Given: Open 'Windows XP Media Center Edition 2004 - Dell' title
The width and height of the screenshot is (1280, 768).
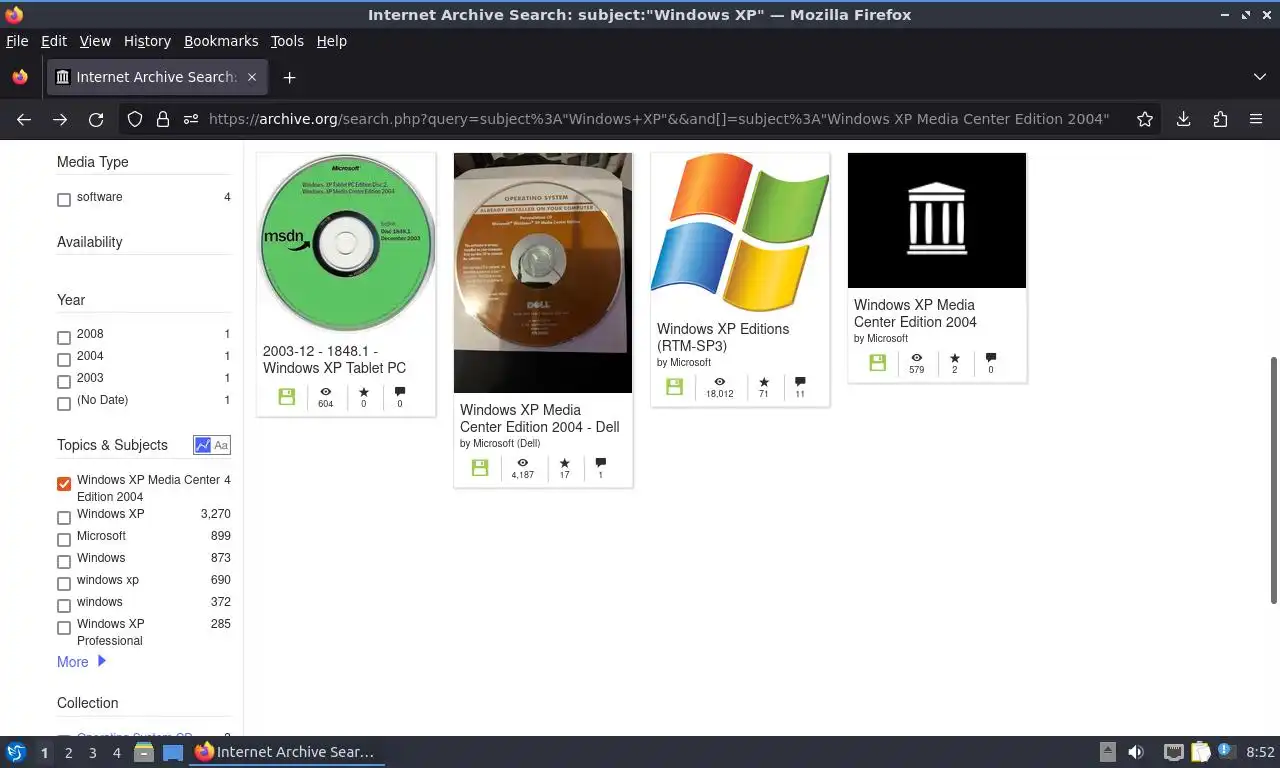Looking at the screenshot, I should [x=540, y=418].
